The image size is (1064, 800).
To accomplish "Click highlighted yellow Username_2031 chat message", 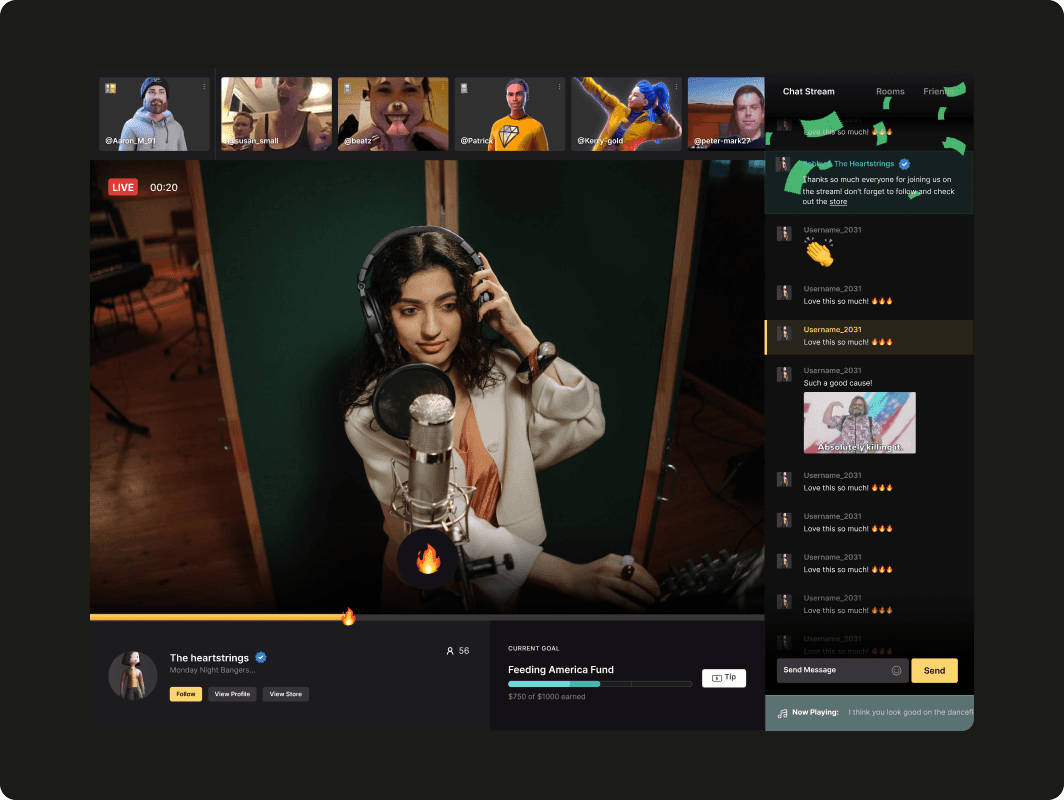I will (869, 337).
